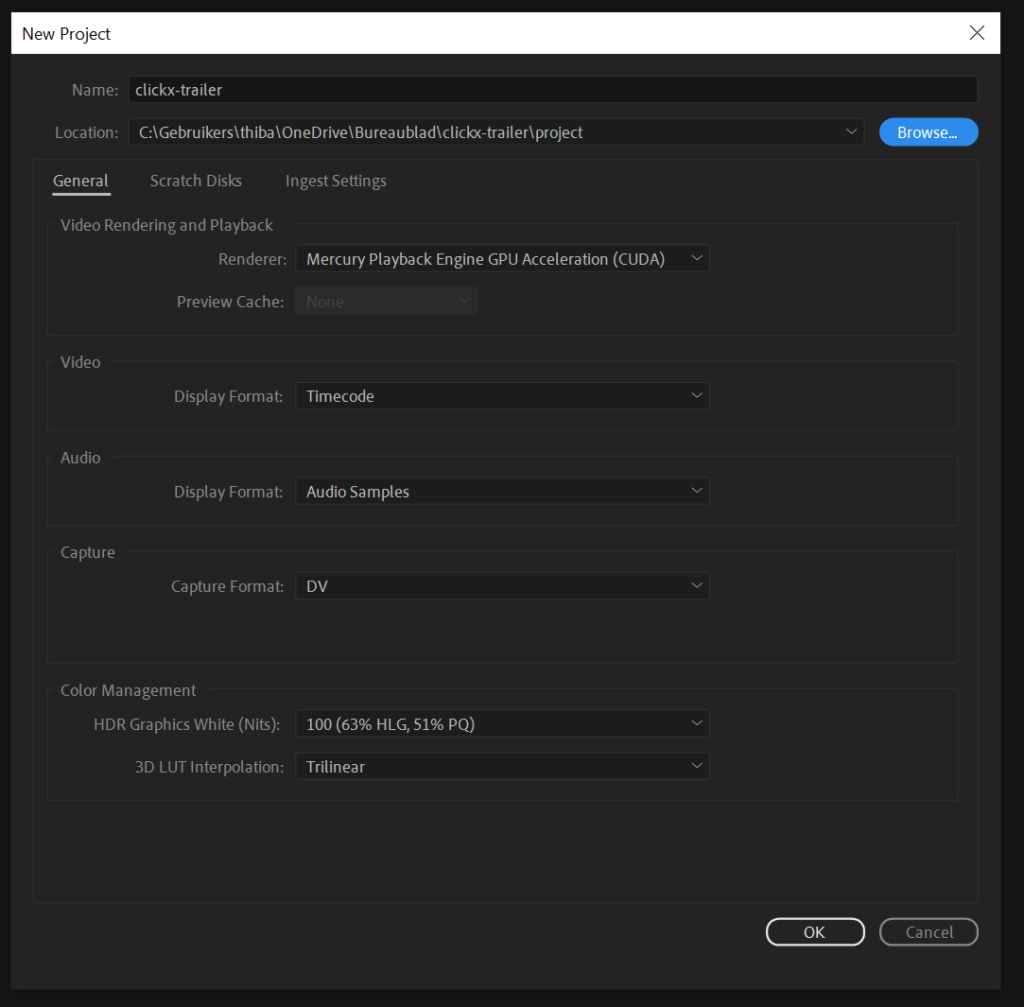Click the Audio section heading
This screenshot has height=1007, width=1024.
(x=80, y=458)
